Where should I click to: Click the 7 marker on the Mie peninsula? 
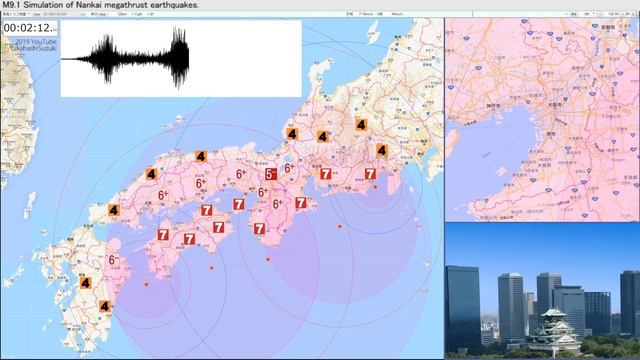coord(301,202)
